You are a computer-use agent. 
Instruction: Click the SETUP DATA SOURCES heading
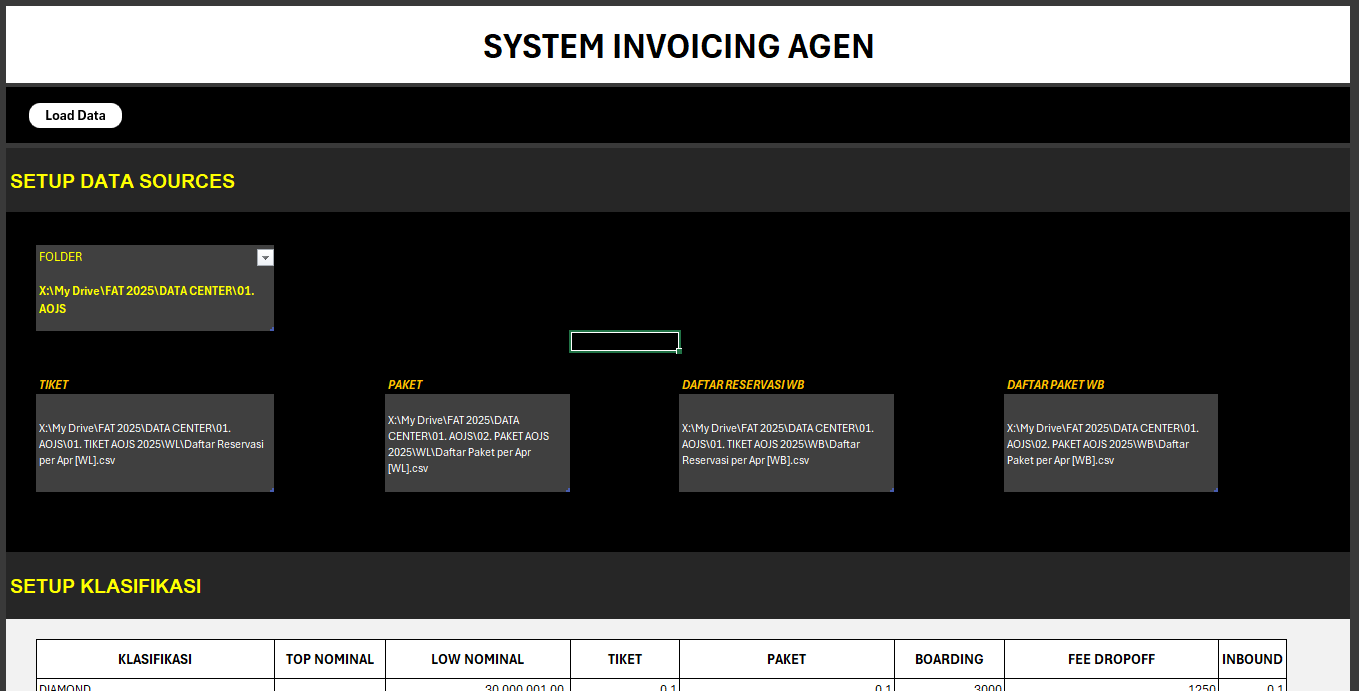[x=122, y=181]
